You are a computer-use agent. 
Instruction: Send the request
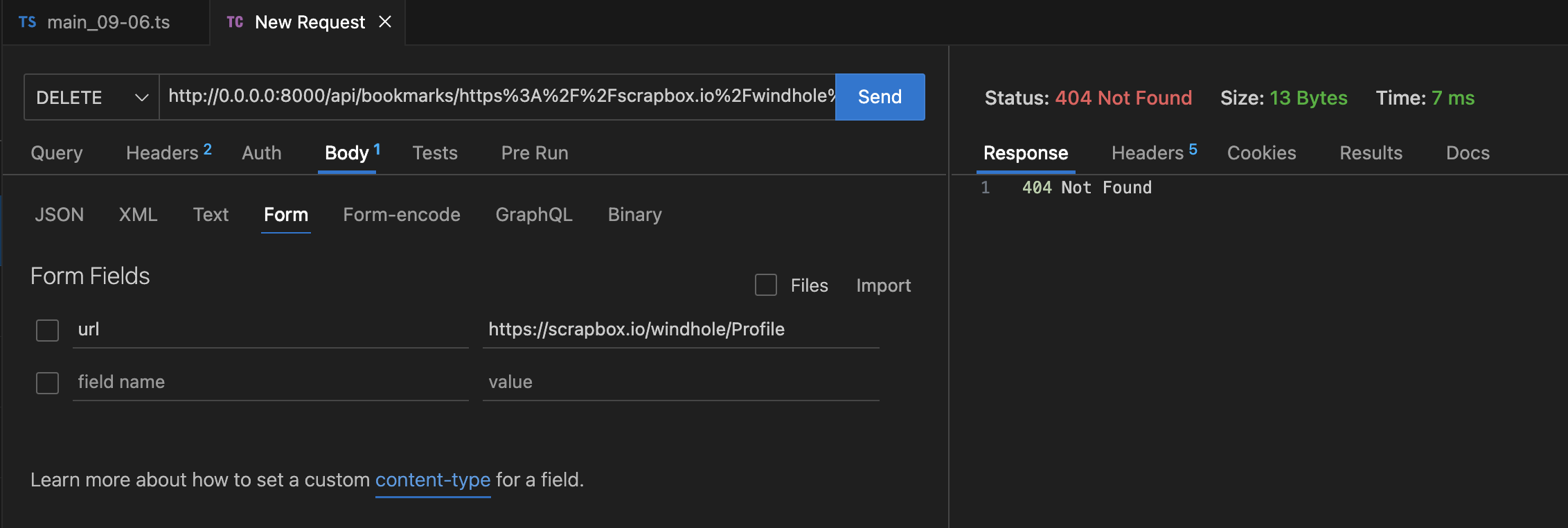pyautogui.click(x=880, y=97)
